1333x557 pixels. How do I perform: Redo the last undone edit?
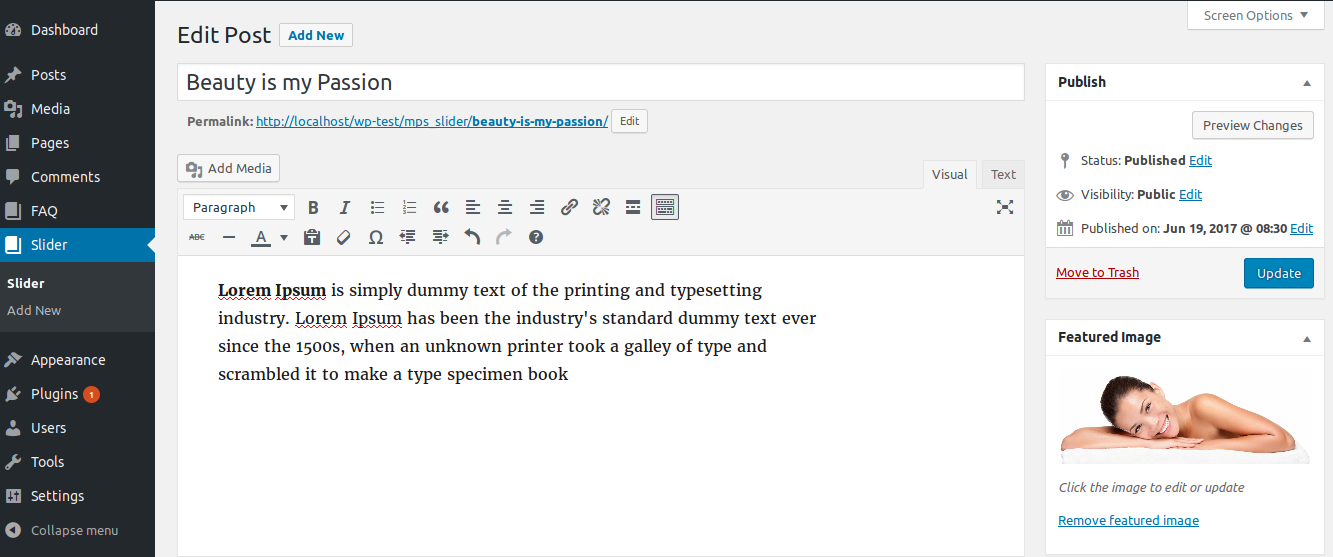tap(504, 237)
